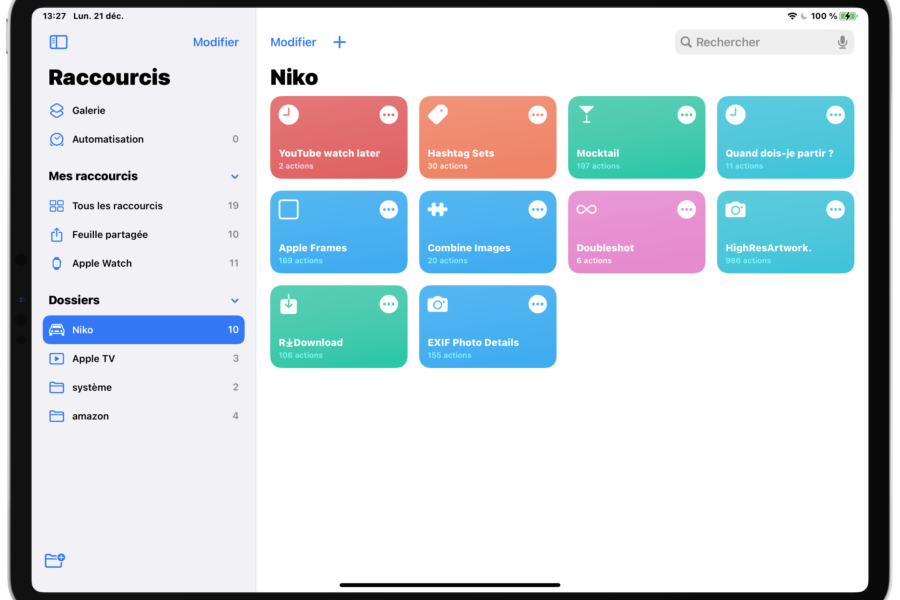
Task: Open Automatisation section
Action: [143, 139]
